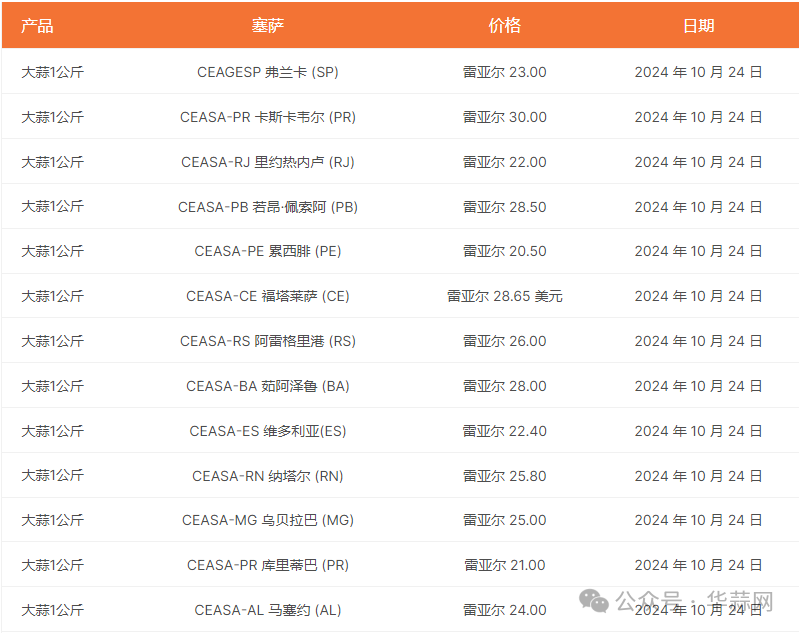Select the CEASA-AL 马塞约 (AL) cell
799x633 pixels.
click(x=268, y=610)
